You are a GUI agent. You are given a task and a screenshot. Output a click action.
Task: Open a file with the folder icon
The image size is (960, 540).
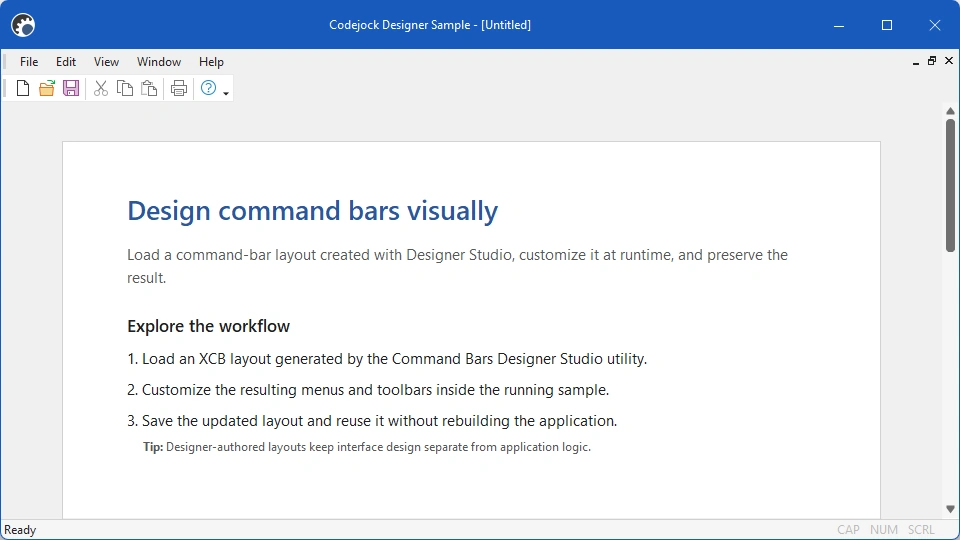[47, 88]
